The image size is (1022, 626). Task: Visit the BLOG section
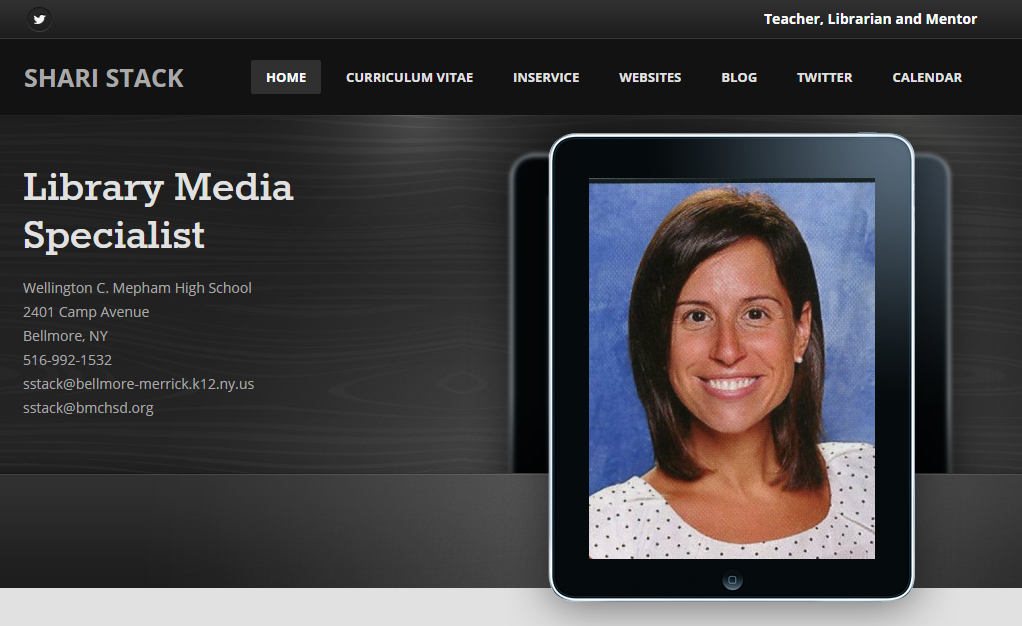[x=738, y=76]
